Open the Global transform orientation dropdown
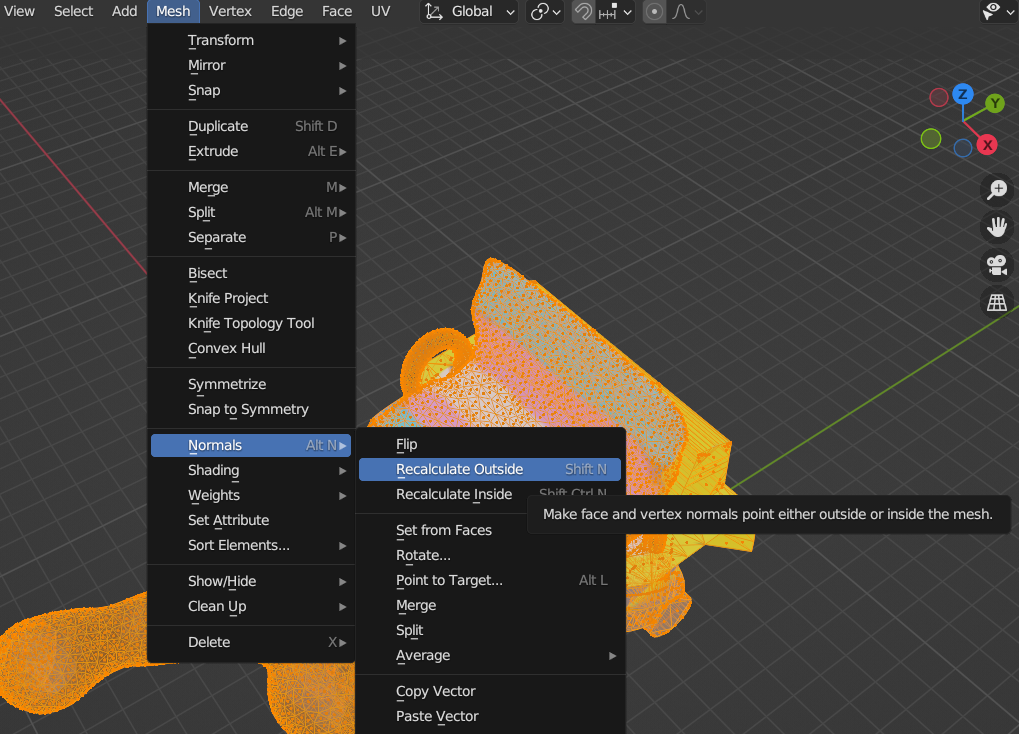This screenshot has height=734, width=1019. (469, 12)
